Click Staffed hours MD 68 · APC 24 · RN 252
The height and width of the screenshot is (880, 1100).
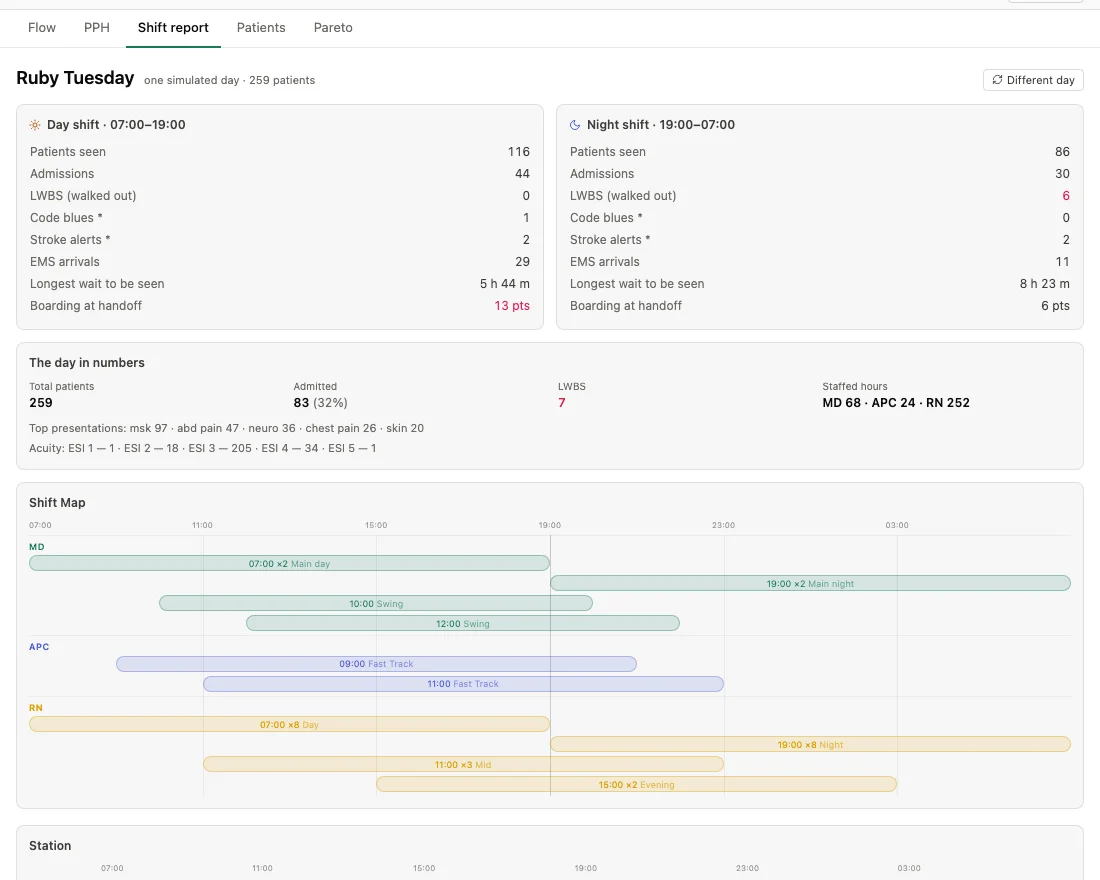[896, 403]
